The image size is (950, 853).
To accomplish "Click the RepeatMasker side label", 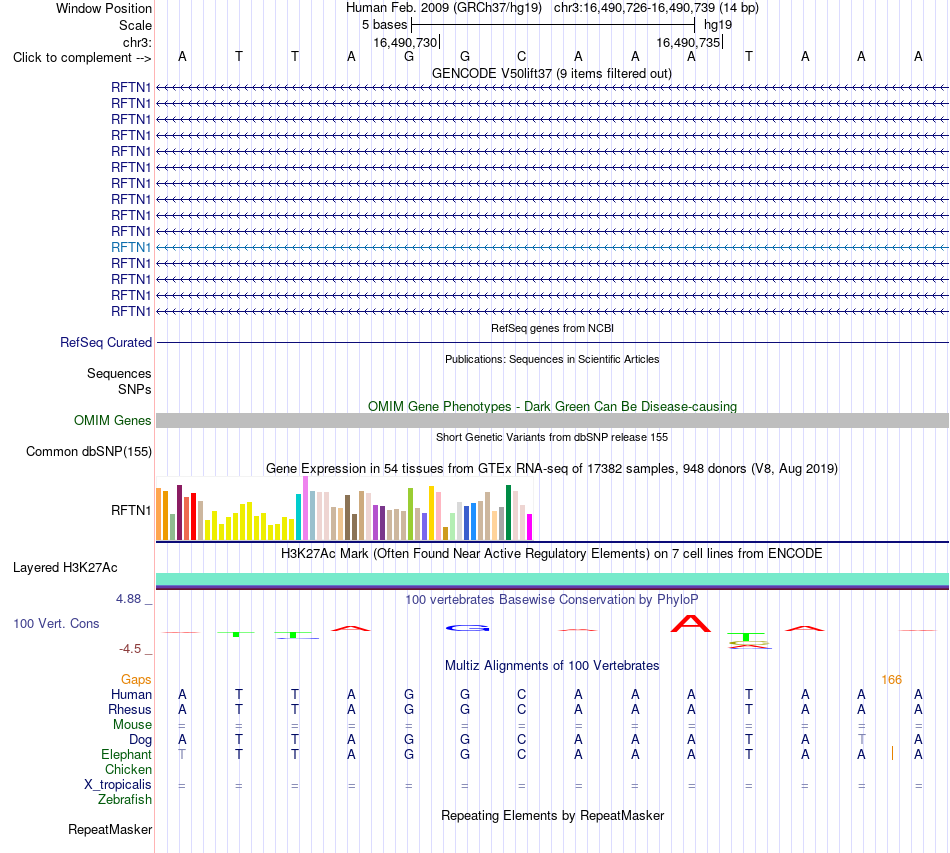I will (x=110, y=829).
